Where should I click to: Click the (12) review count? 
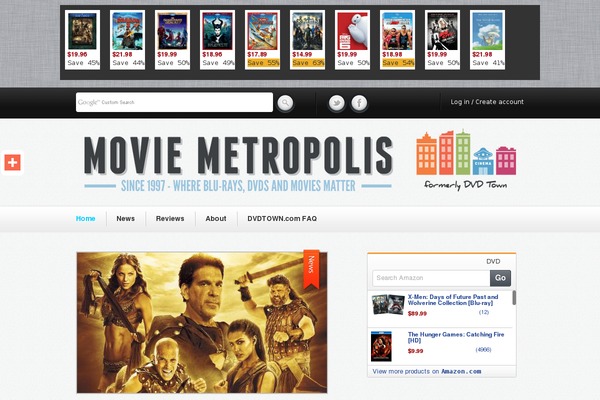484,312
